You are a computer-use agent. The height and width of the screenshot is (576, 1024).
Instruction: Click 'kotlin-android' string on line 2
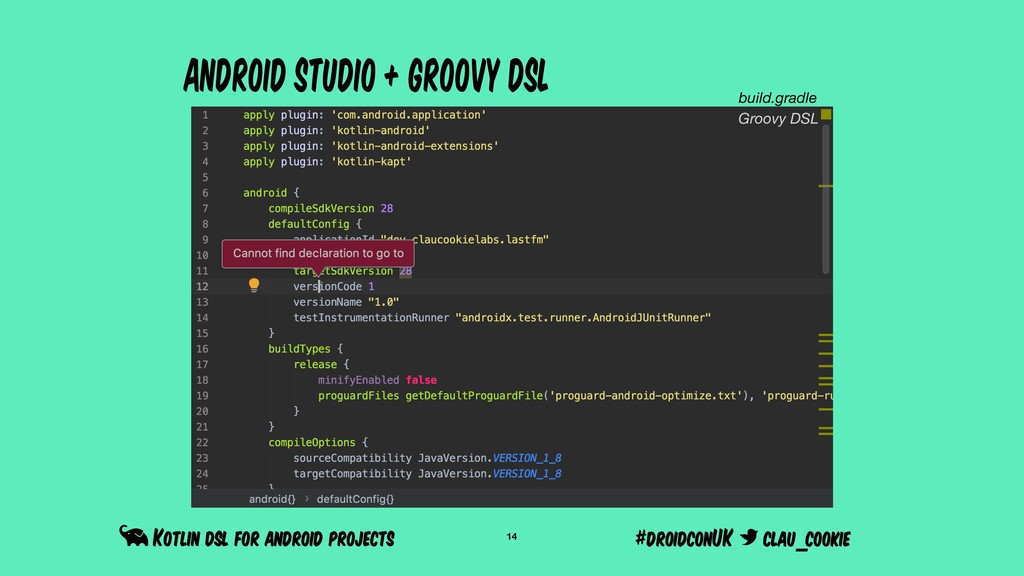tap(381, 131)
